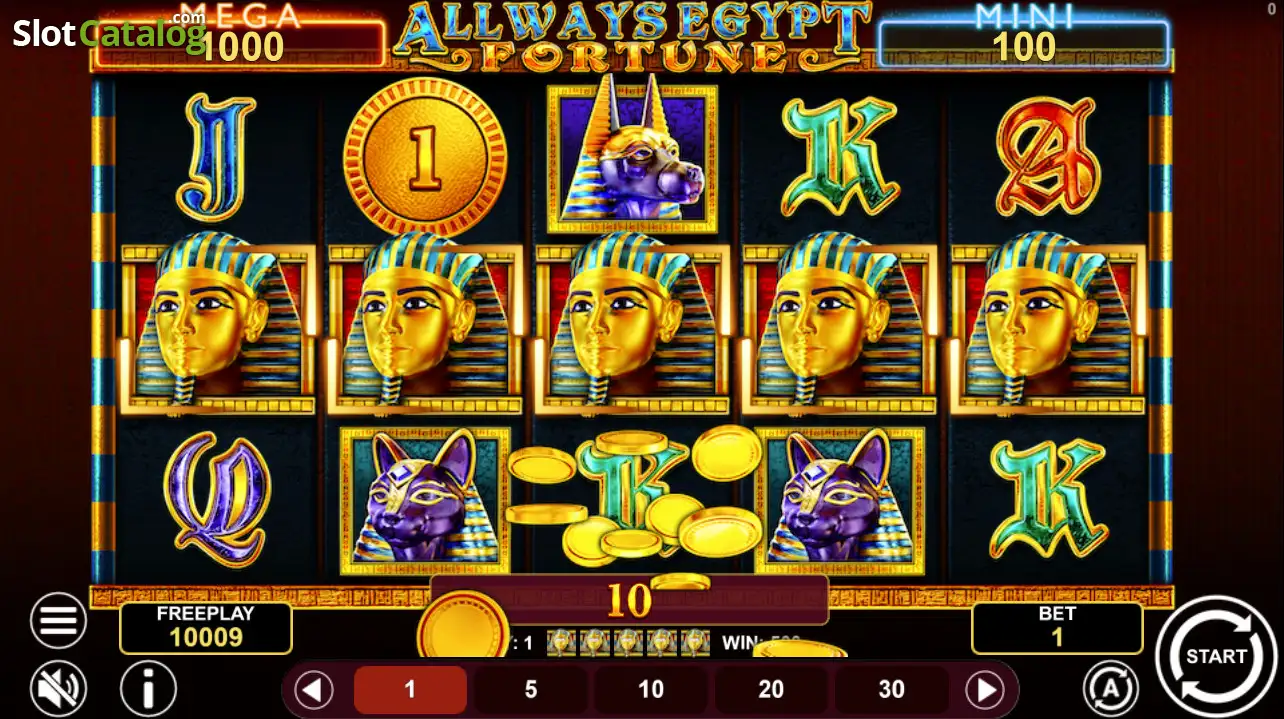
Task: Click the MEGA 1000 jackpot panel
Action: pyautogui.click(x=240, y=38)
